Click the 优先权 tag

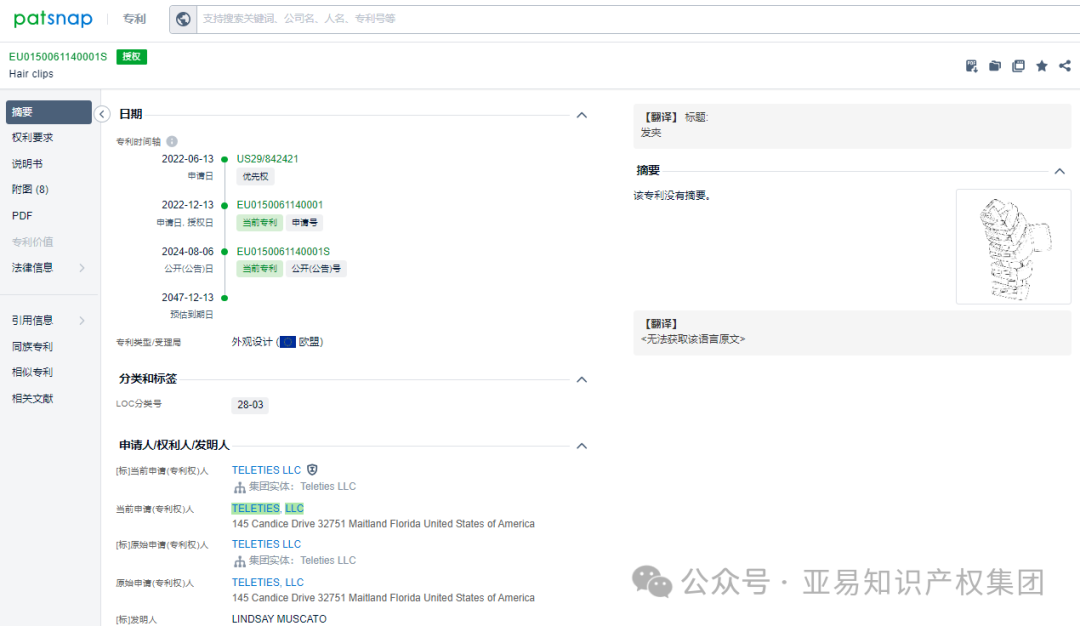pyautogui.click(x=256, y=177)
